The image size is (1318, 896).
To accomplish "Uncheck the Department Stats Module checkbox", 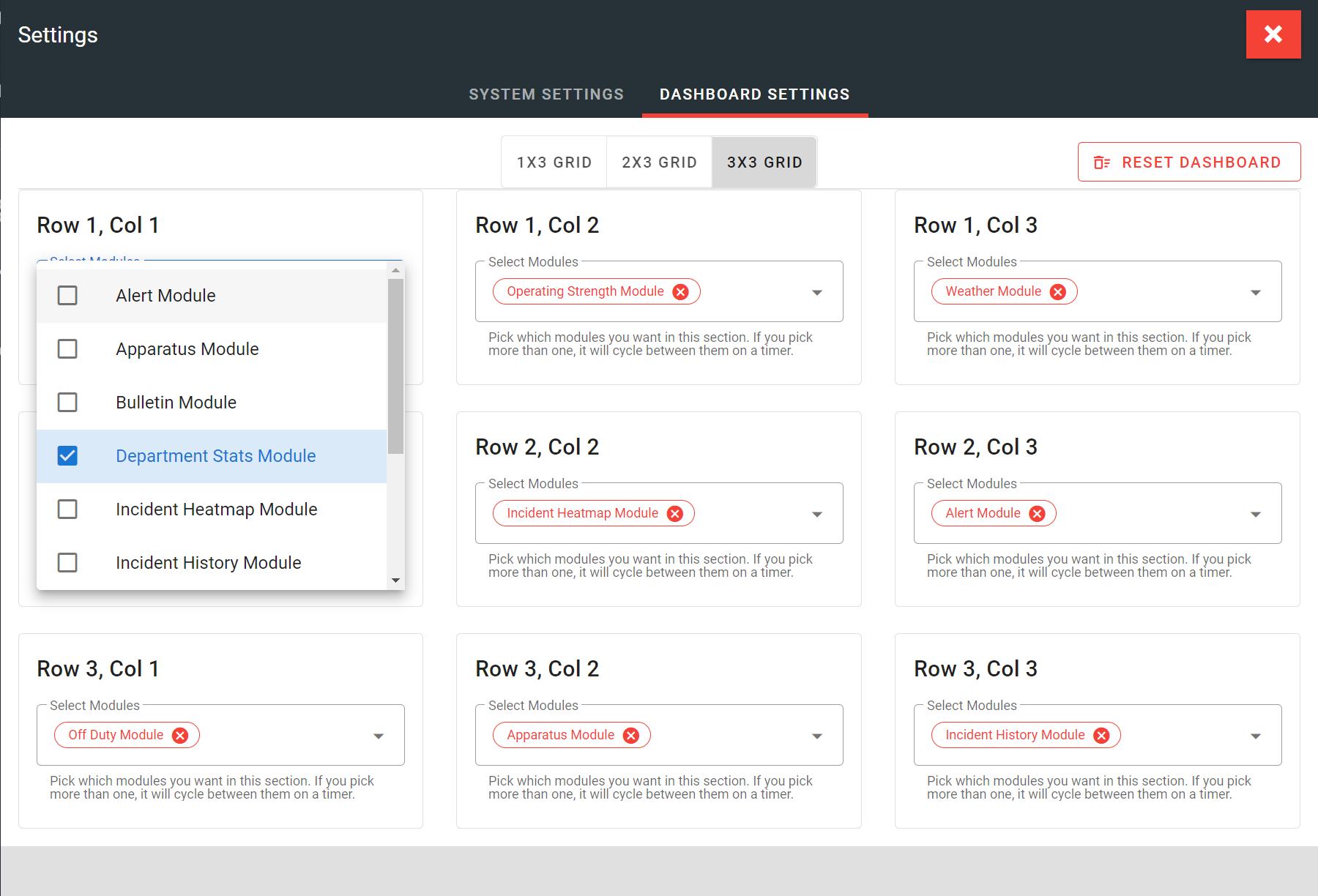I will (67, 456).
